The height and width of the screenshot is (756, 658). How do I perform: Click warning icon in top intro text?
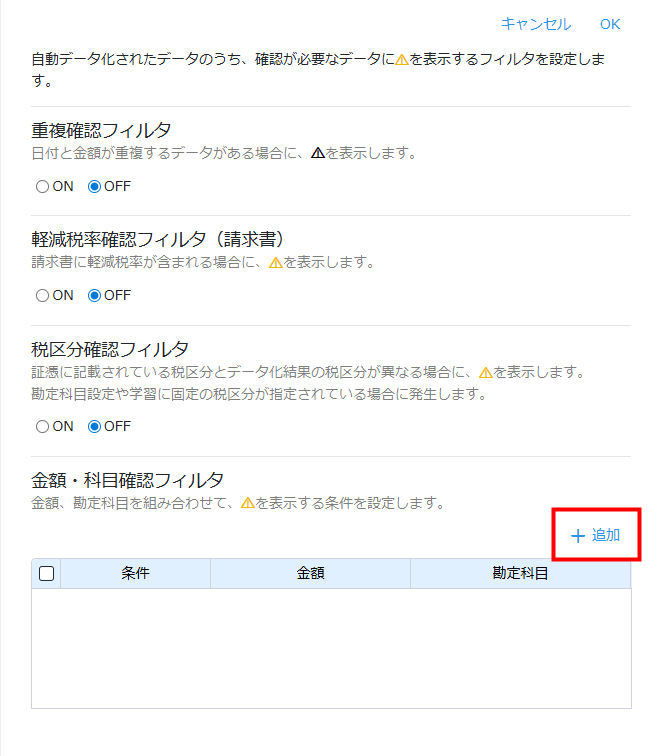(x=401, y=60)
